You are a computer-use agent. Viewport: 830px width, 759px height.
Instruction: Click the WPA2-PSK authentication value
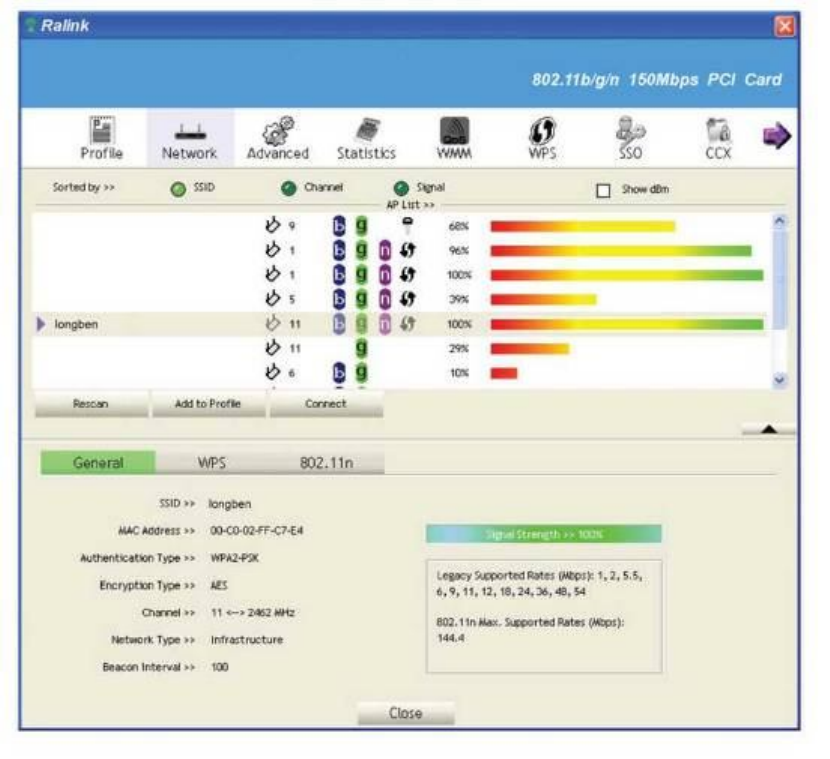point(234,558)
